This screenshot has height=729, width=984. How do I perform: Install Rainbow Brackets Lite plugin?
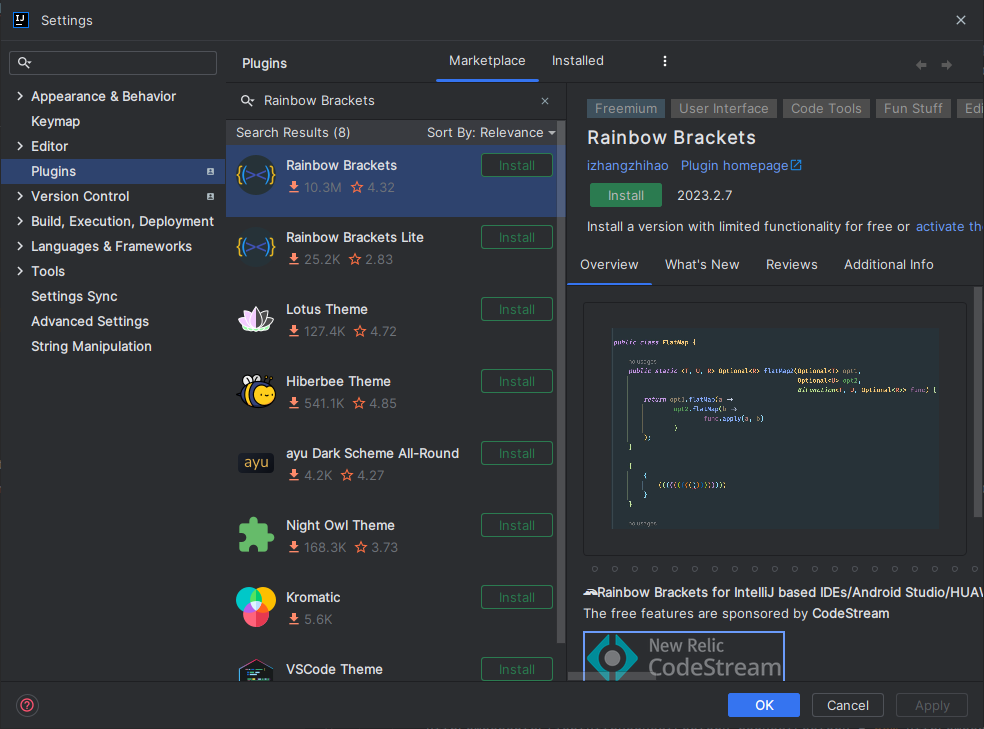coord(516,237)
